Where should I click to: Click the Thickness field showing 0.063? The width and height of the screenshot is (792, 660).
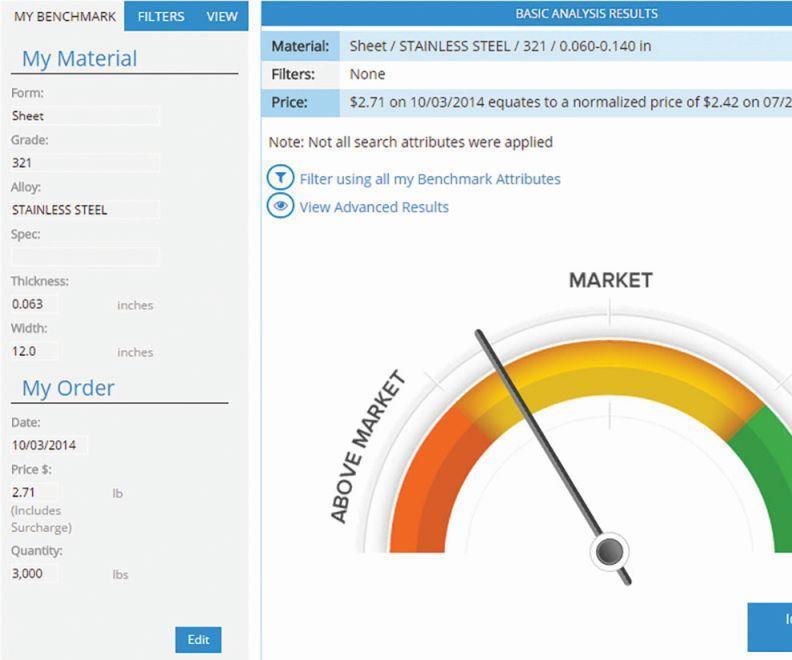pyautogui.click(x=35, y=304)
